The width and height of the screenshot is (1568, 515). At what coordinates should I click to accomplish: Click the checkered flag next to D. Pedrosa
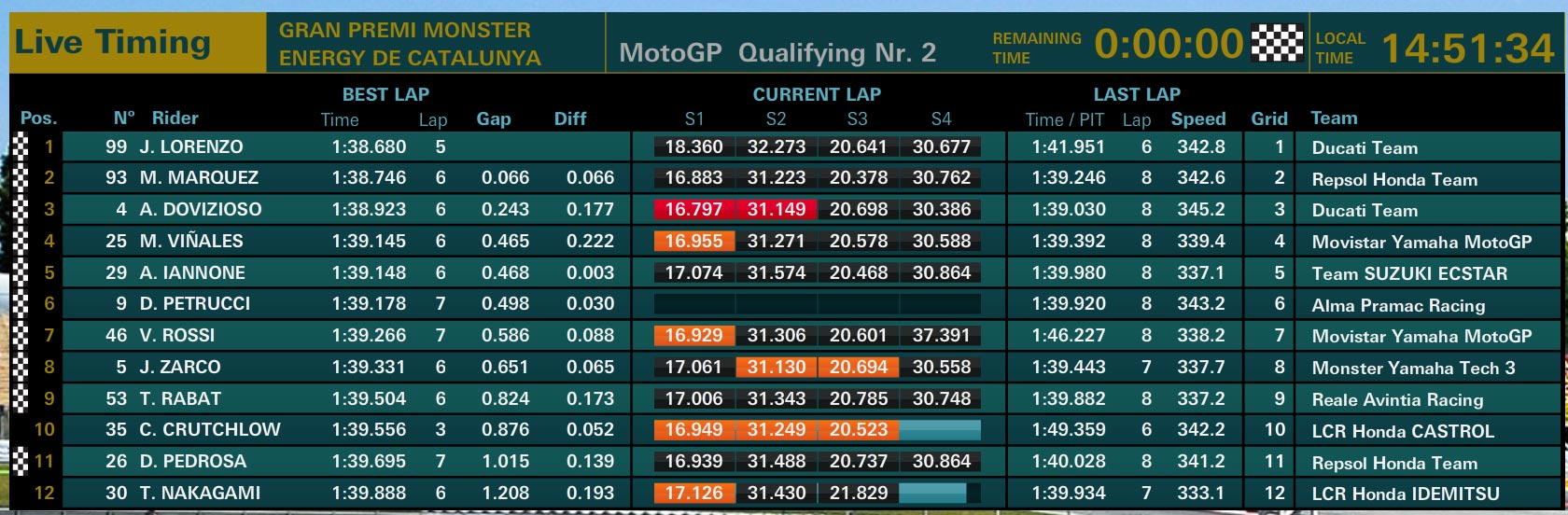click(x=21, y=461)
